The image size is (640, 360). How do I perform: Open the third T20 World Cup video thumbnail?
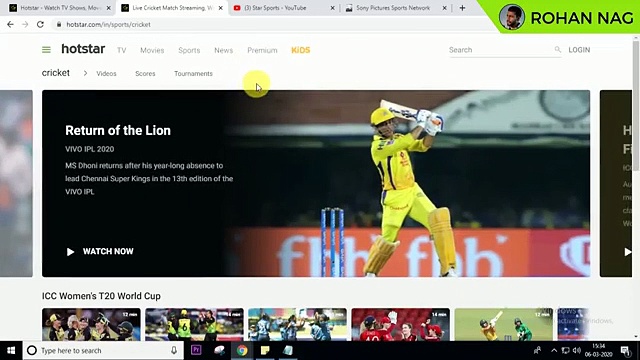(297, 324)
